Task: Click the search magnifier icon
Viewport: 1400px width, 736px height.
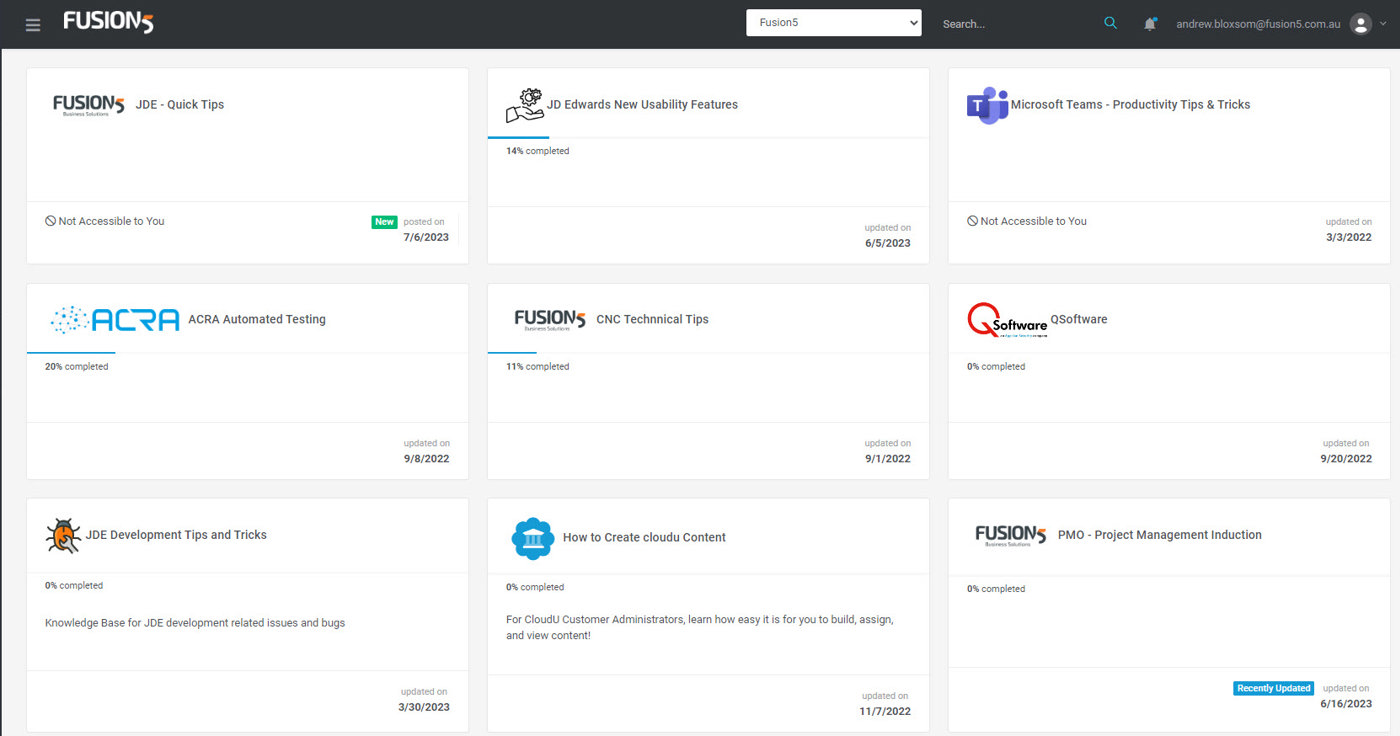Action: (1110, 23)
